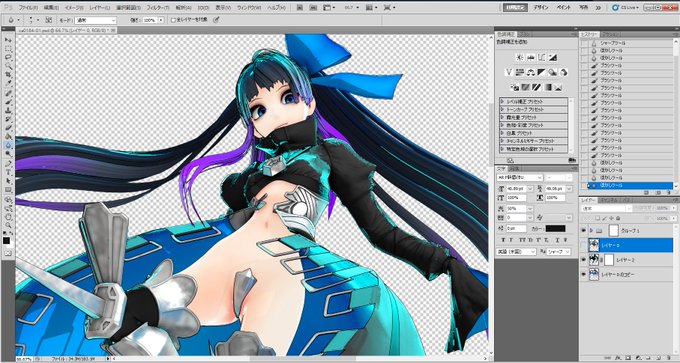Click the foreground color swatch in toolbox
This screenshot has height=363, width=680.
(6, 240)
